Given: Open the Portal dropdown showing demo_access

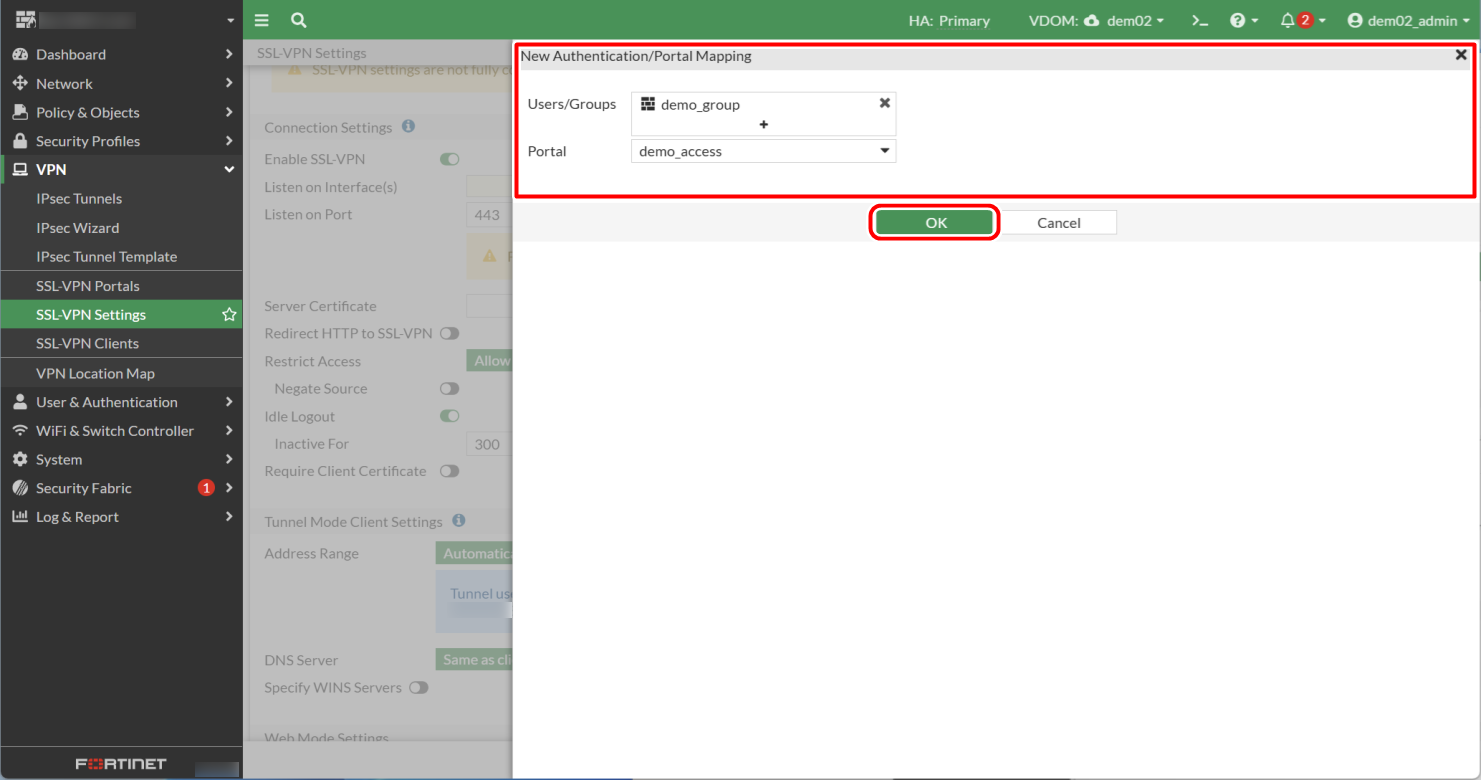Looking at the screenshot, I should click(x=763, y=152).
